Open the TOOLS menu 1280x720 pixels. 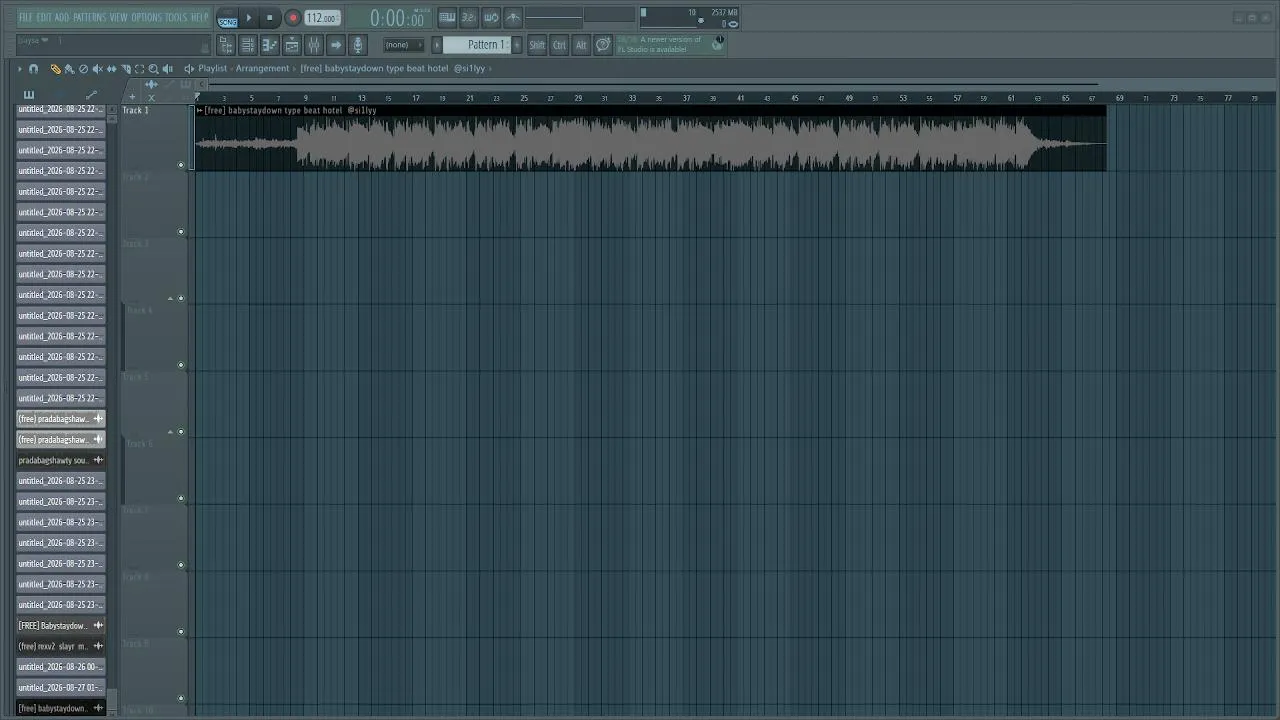(x=176, y=18)
